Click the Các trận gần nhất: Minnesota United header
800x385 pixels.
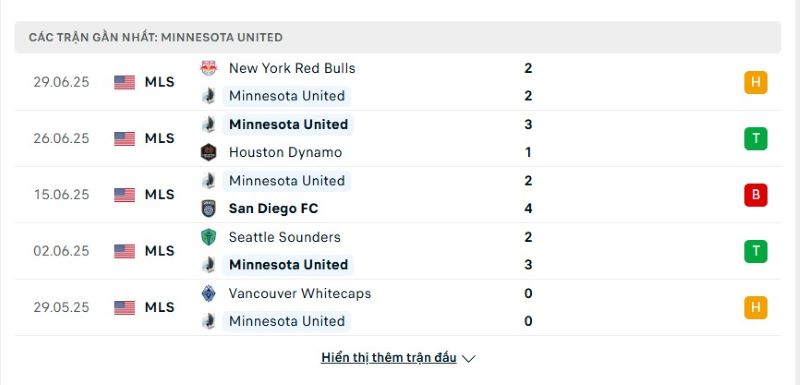pyautogui.click(x=156, y=37)
